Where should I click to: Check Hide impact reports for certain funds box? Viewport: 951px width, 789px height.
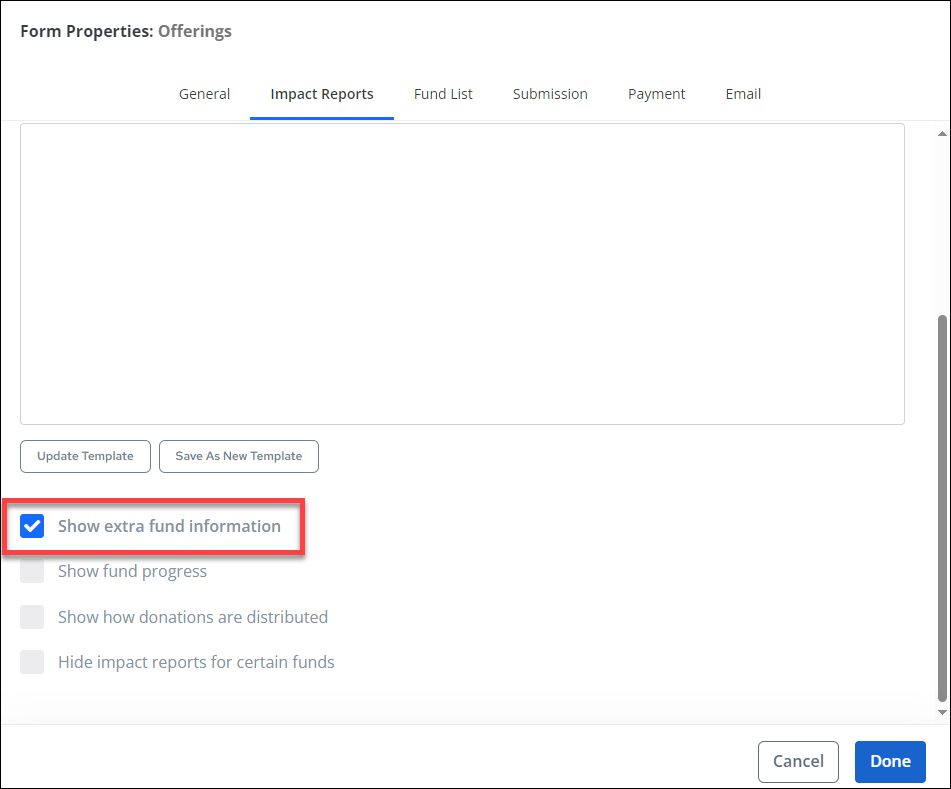[33, 662]
